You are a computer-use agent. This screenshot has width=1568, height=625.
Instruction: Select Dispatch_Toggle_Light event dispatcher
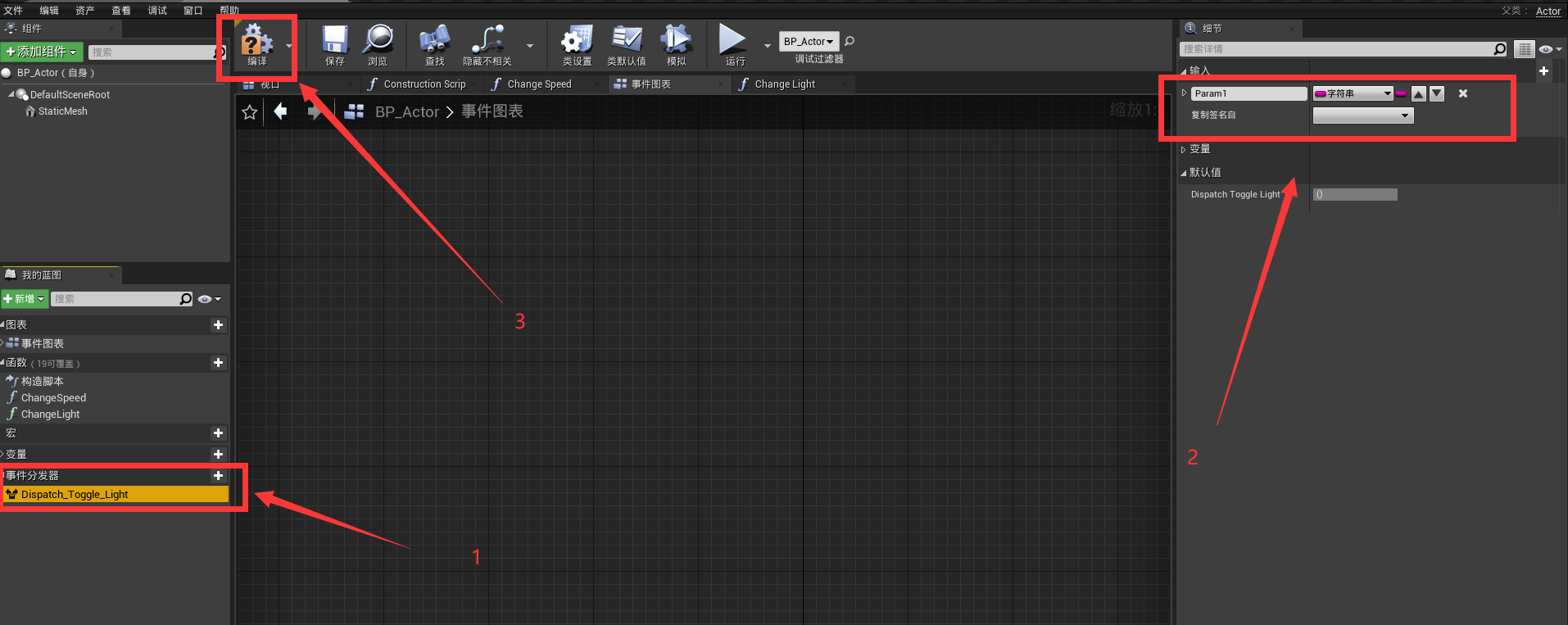click(75, 495)
